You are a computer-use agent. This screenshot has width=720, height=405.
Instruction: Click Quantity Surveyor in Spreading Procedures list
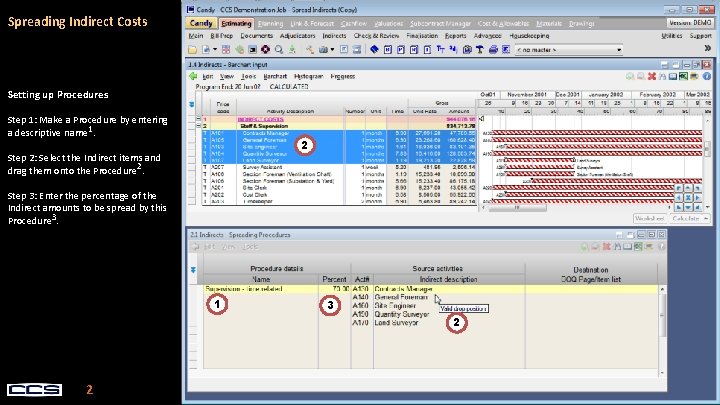pos(402,315)
